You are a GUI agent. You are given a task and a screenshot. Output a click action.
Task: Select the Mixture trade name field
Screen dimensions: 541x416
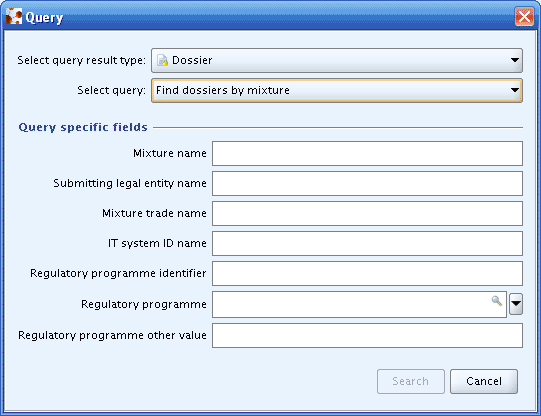tap(367, 214)
